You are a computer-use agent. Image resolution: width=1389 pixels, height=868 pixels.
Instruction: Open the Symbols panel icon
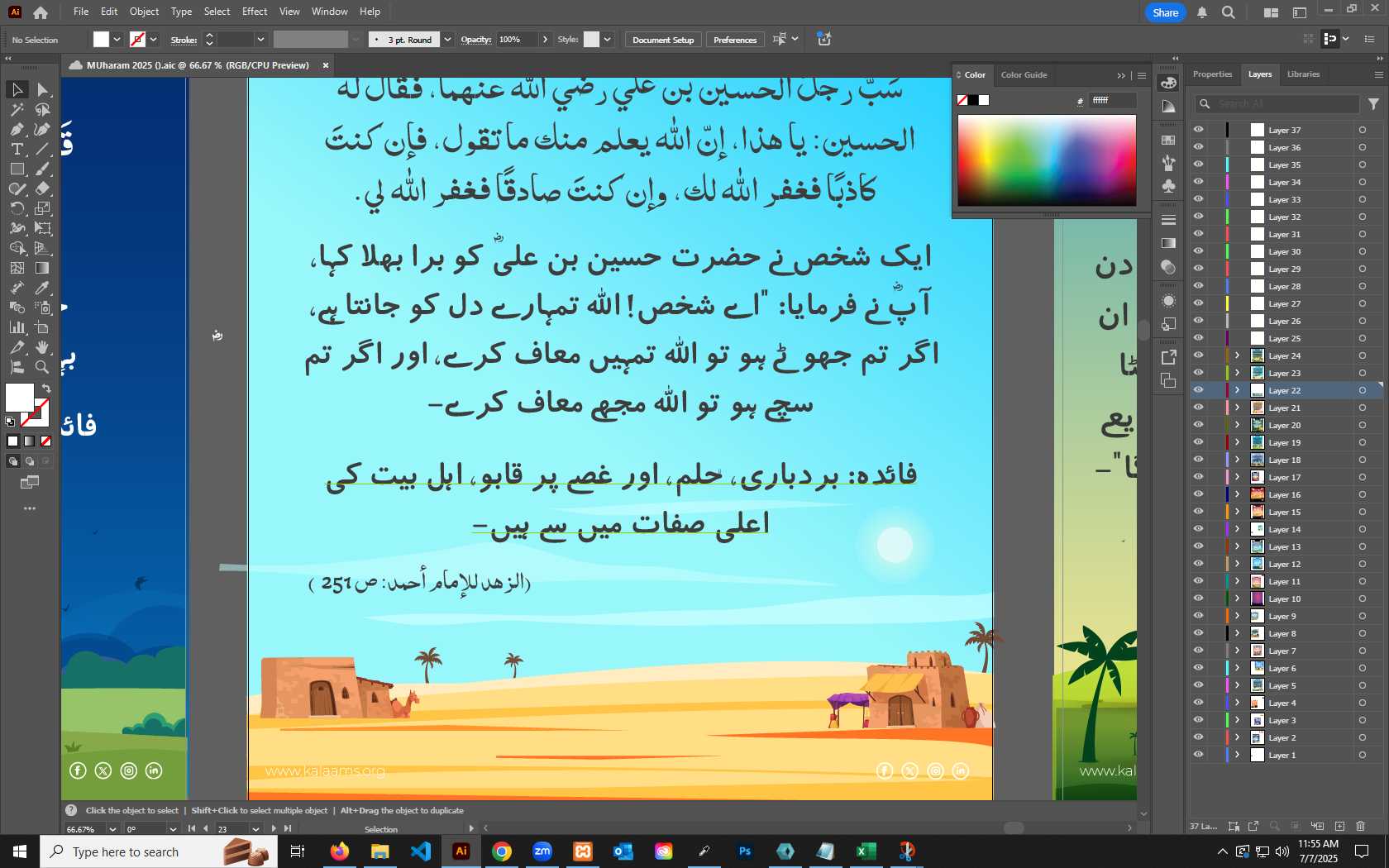click(1168, 186)
